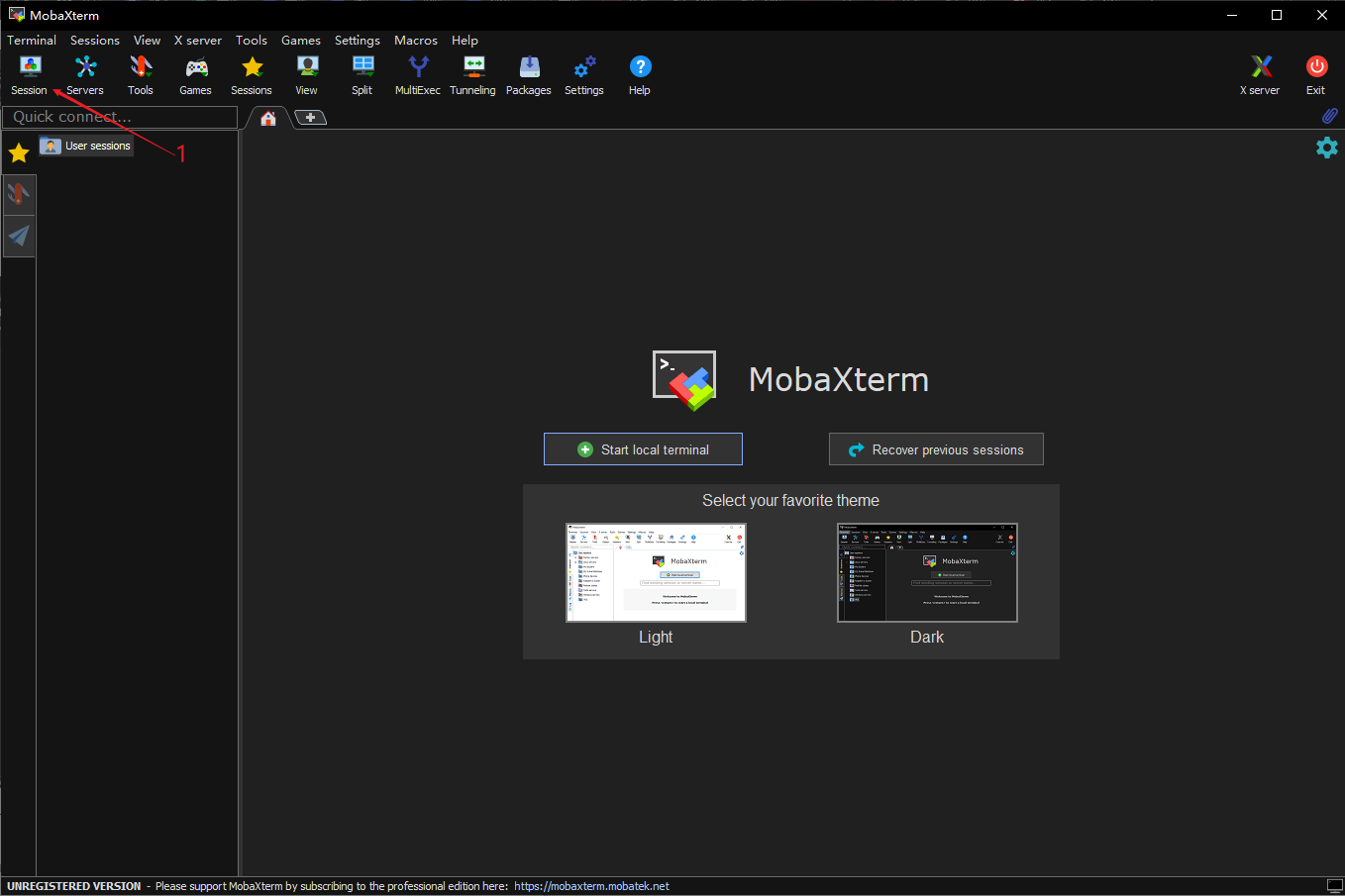This screenshot has width=1345, height=896.
Task: Add a new tab with plus button
Action: pyautogui.click(x=310, y=118)
